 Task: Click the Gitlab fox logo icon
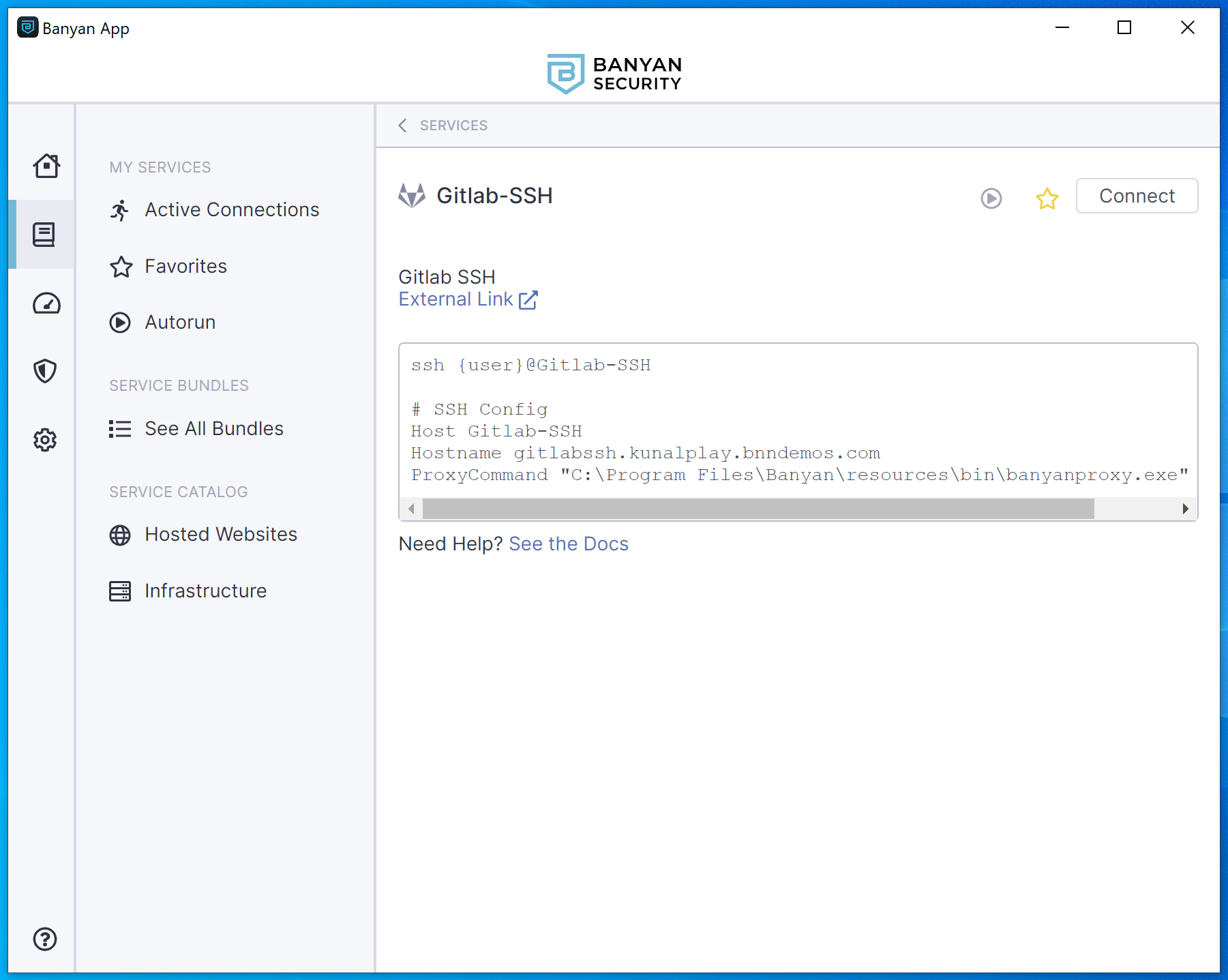[x=412, y=196]
